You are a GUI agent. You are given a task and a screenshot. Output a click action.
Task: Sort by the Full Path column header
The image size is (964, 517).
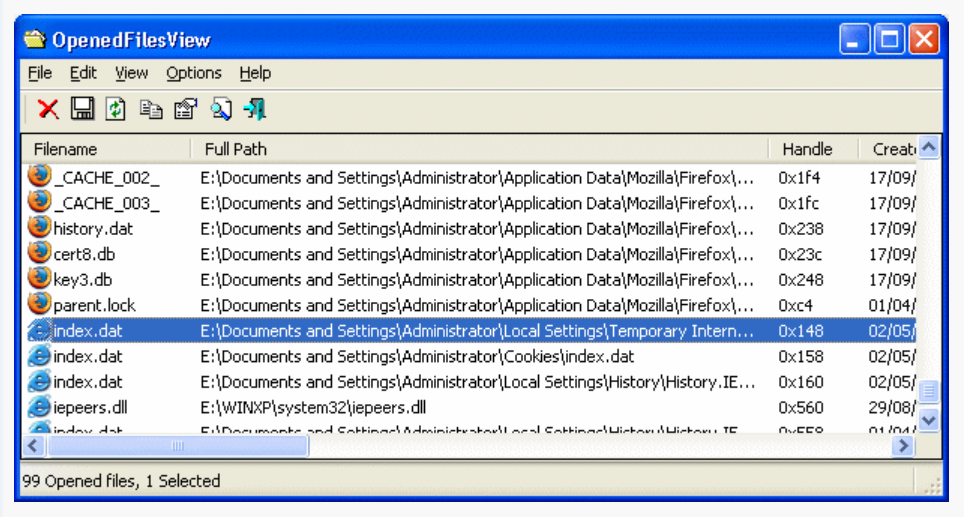pos(480,149)
